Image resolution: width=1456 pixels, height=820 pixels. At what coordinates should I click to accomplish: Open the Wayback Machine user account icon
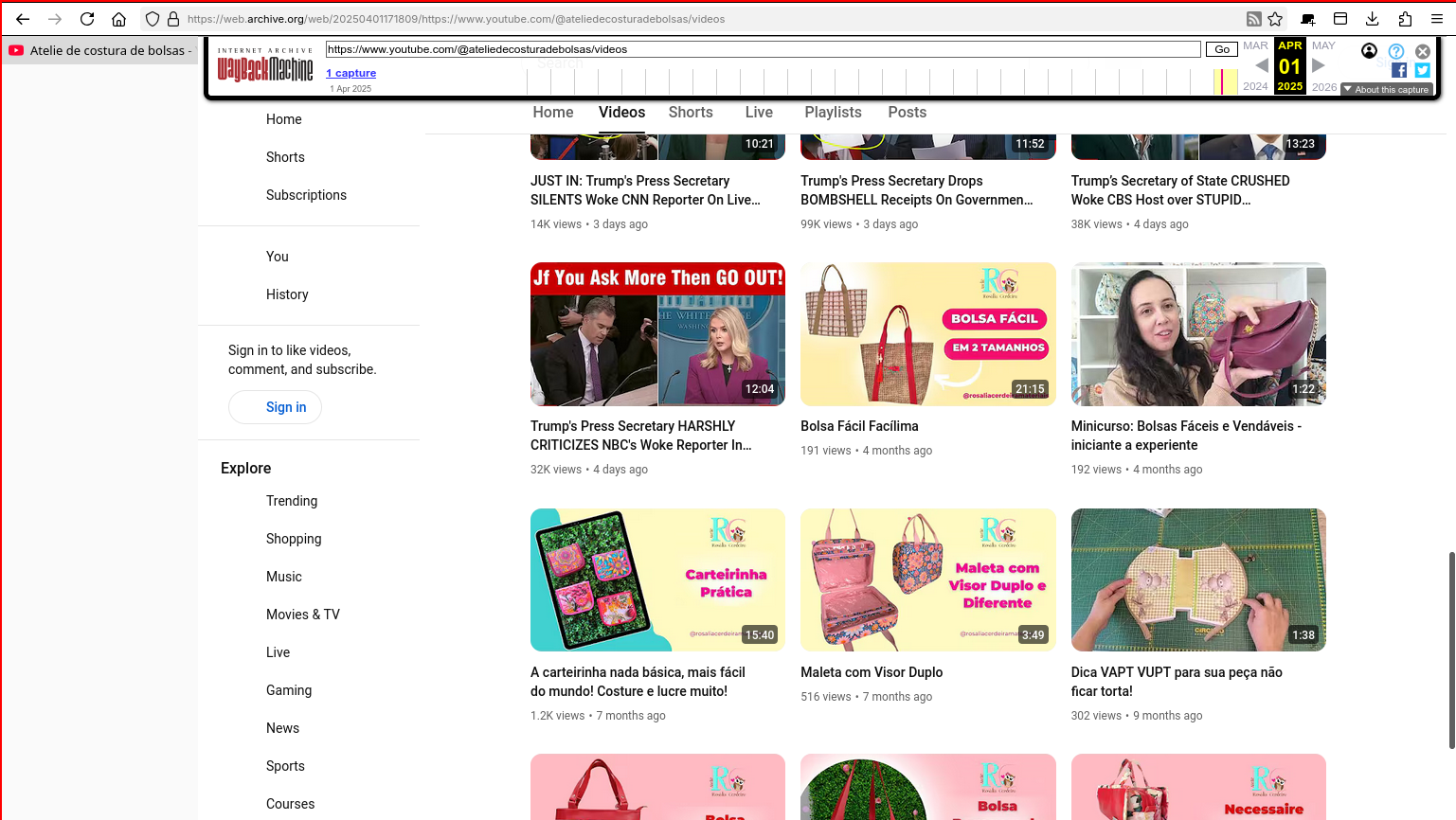click(x=1369, y=51)
